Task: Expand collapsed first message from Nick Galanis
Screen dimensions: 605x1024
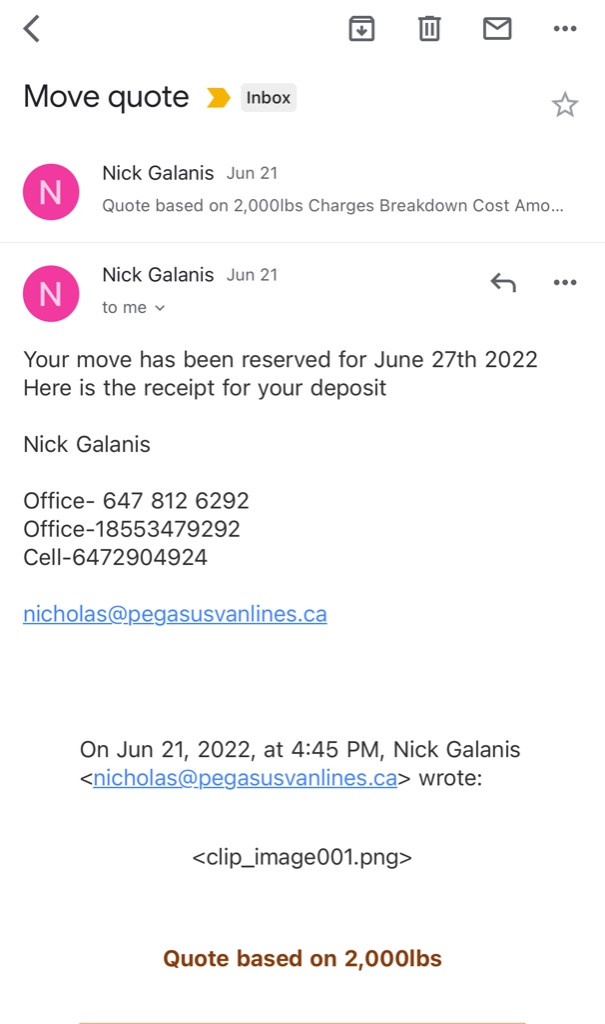Action: pyautogui.click(x=330, y=190)
